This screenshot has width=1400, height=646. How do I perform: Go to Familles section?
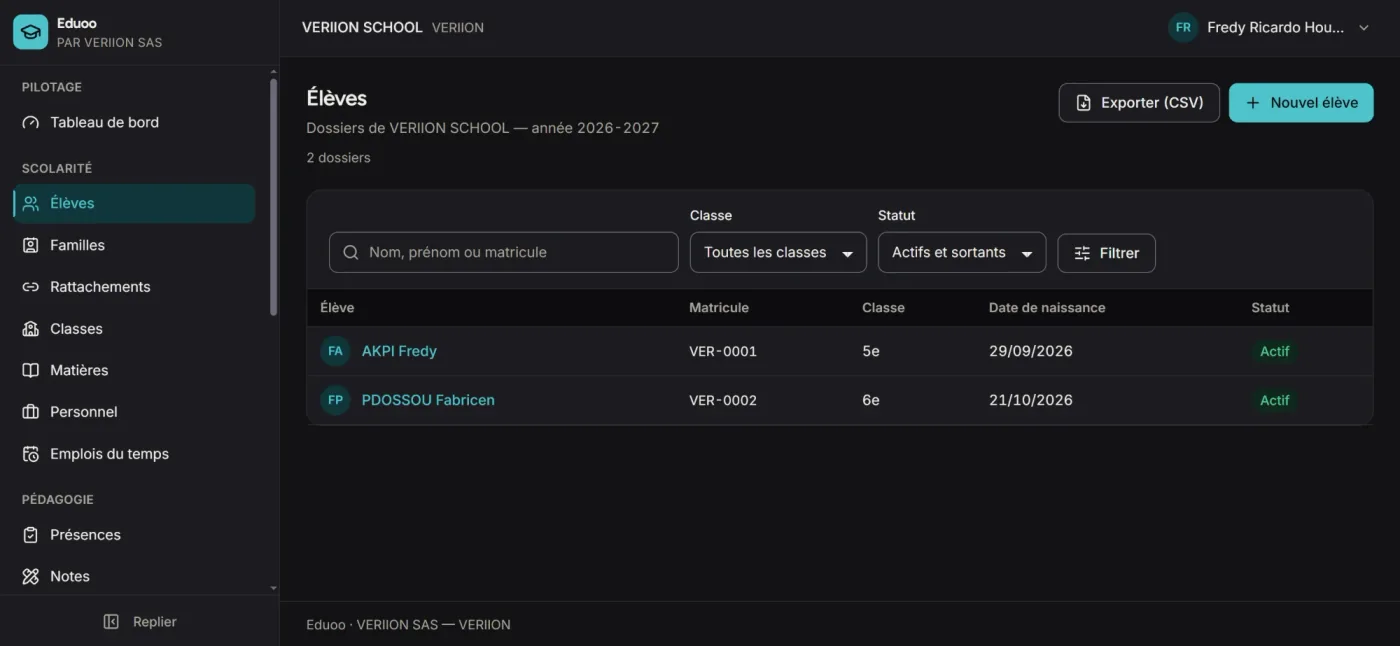pyautogui.click(x=134, y=245)
